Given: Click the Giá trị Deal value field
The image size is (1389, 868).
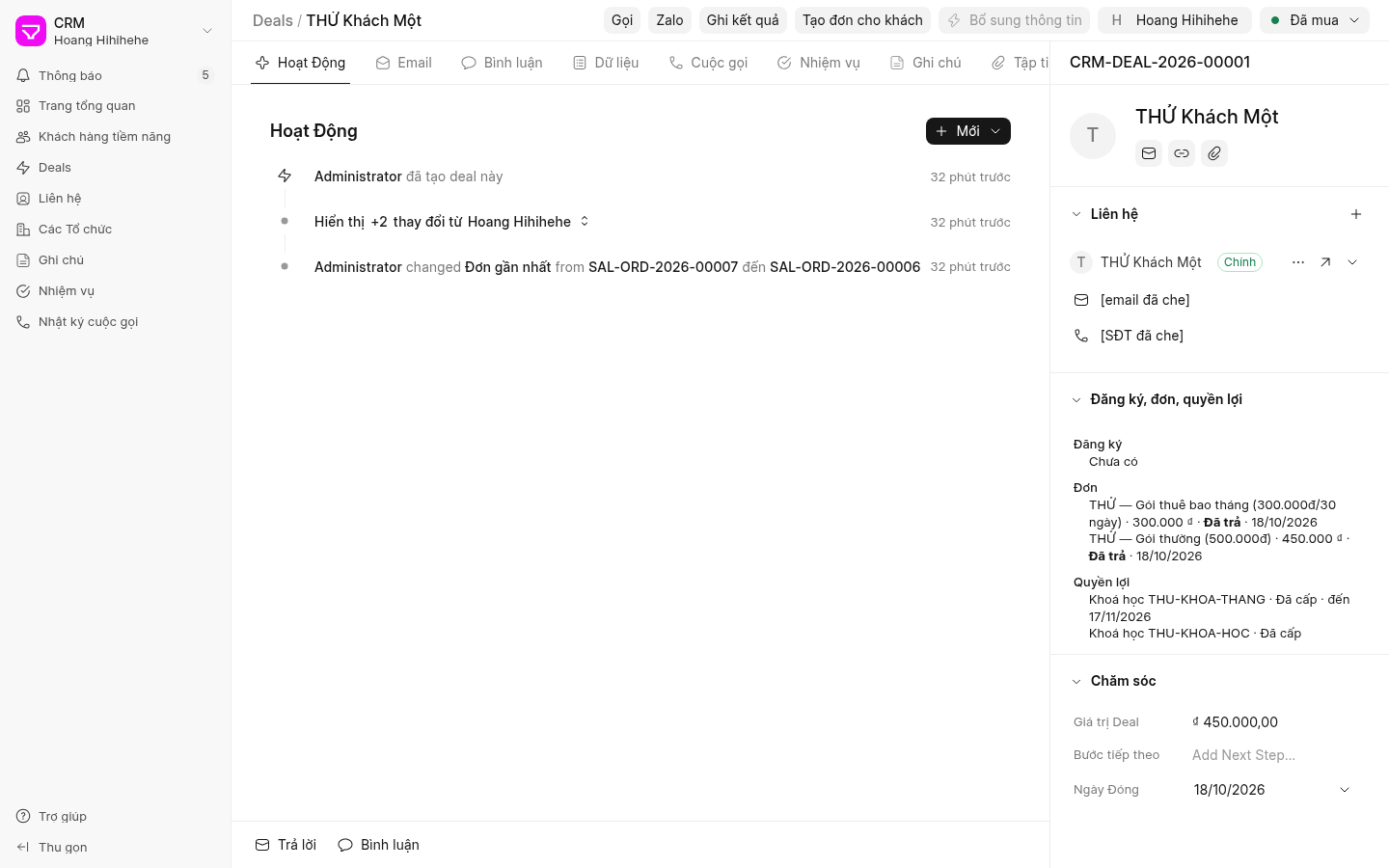Looking at the screenshot, I should (1272, 722).
